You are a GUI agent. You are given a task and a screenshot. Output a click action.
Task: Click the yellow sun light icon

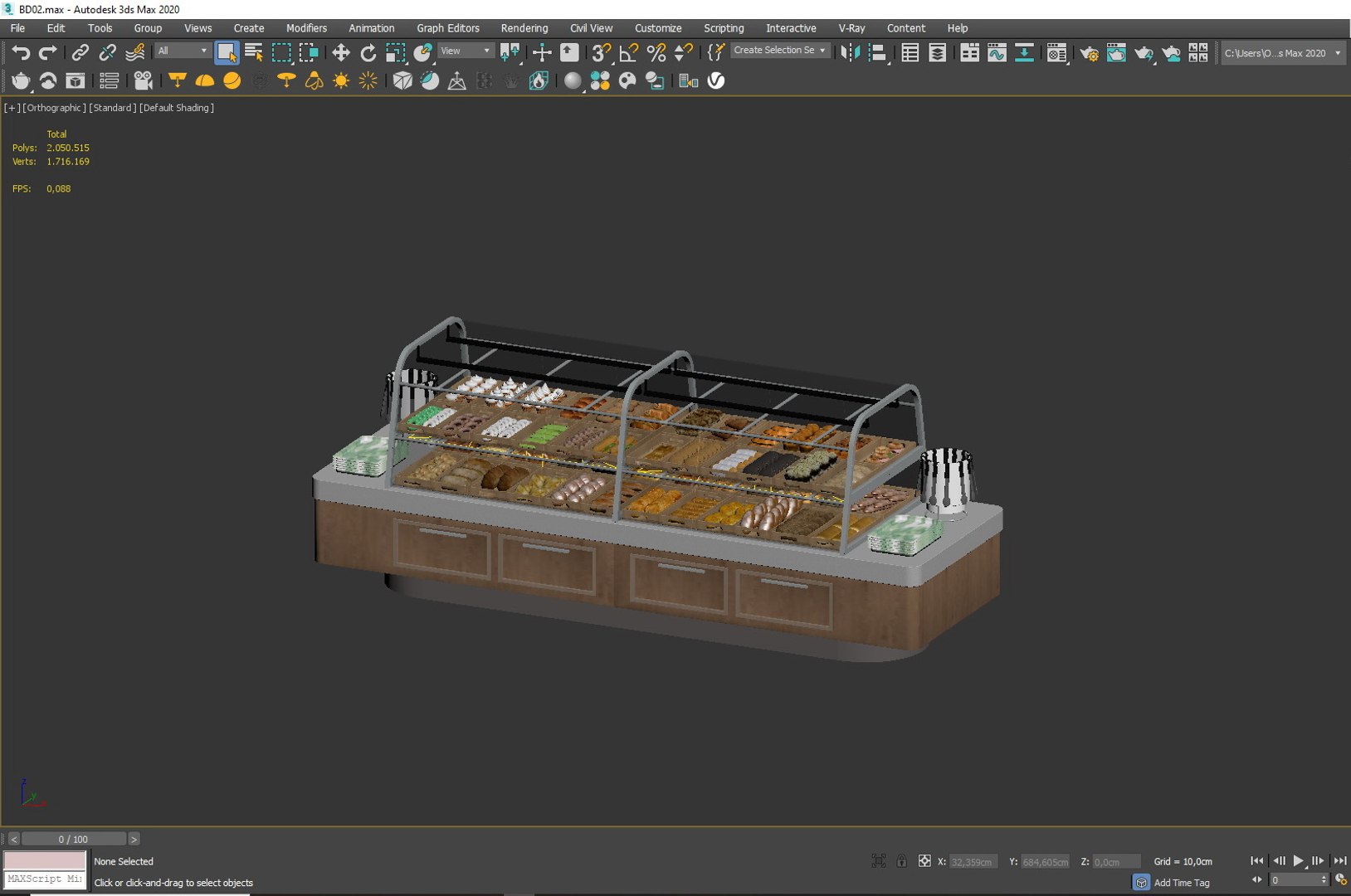[340, 80]
